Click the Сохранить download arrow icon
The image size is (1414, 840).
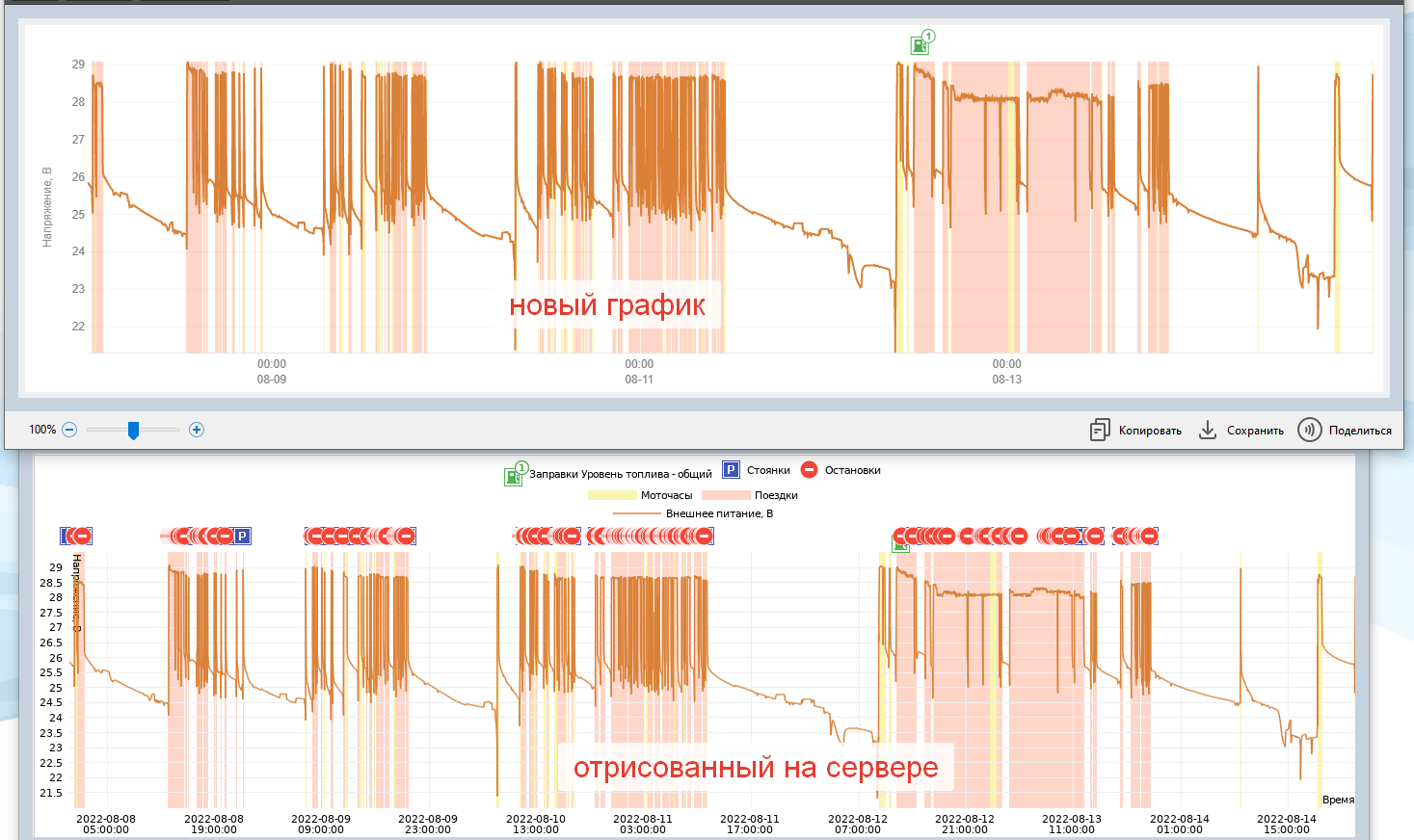click(1207, 431)
